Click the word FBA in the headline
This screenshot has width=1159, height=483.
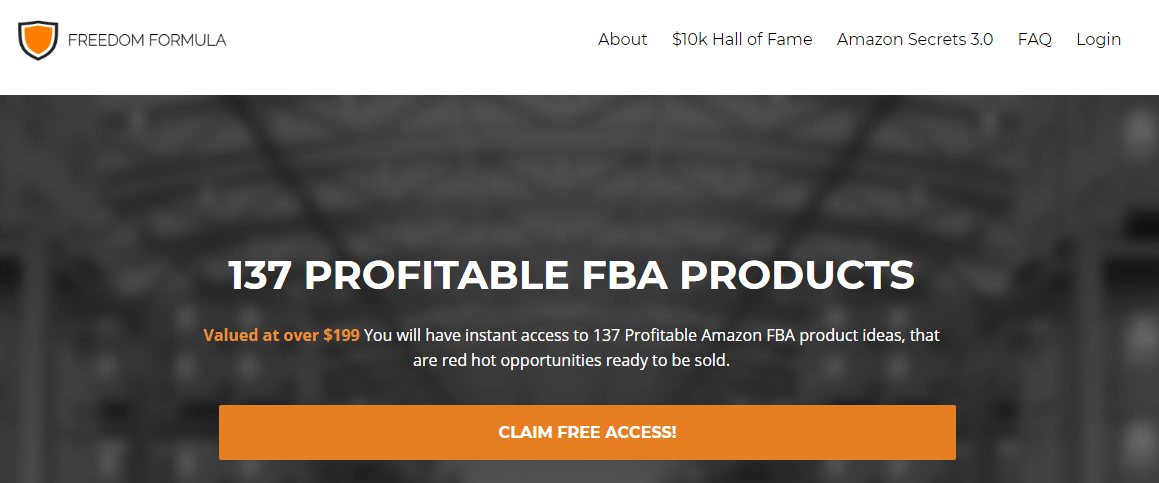point(624,275)
